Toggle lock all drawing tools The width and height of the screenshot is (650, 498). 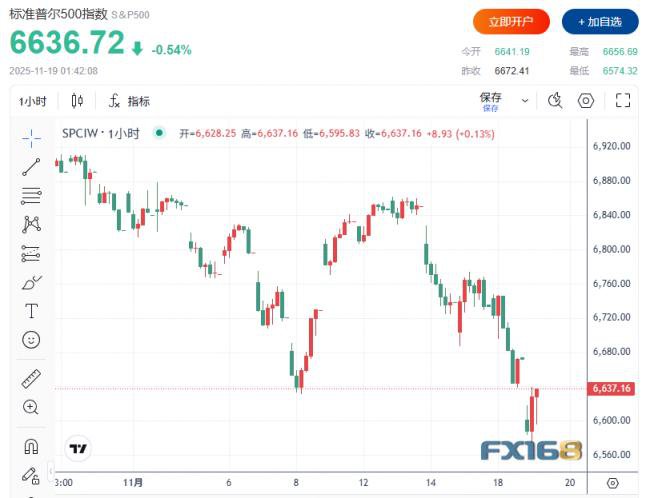coord(31,475)
